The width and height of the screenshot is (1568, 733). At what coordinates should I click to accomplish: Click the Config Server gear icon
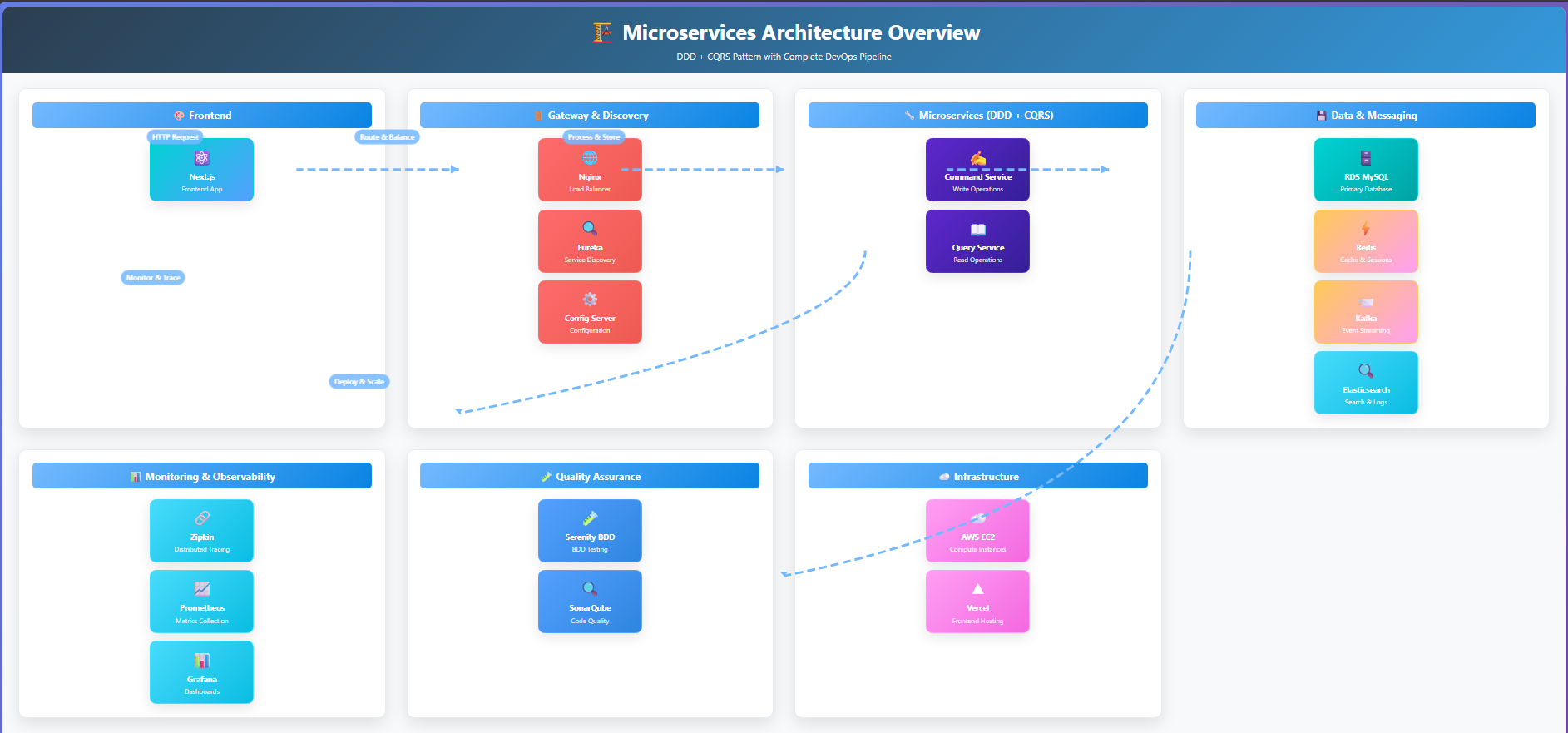[590, 300]
